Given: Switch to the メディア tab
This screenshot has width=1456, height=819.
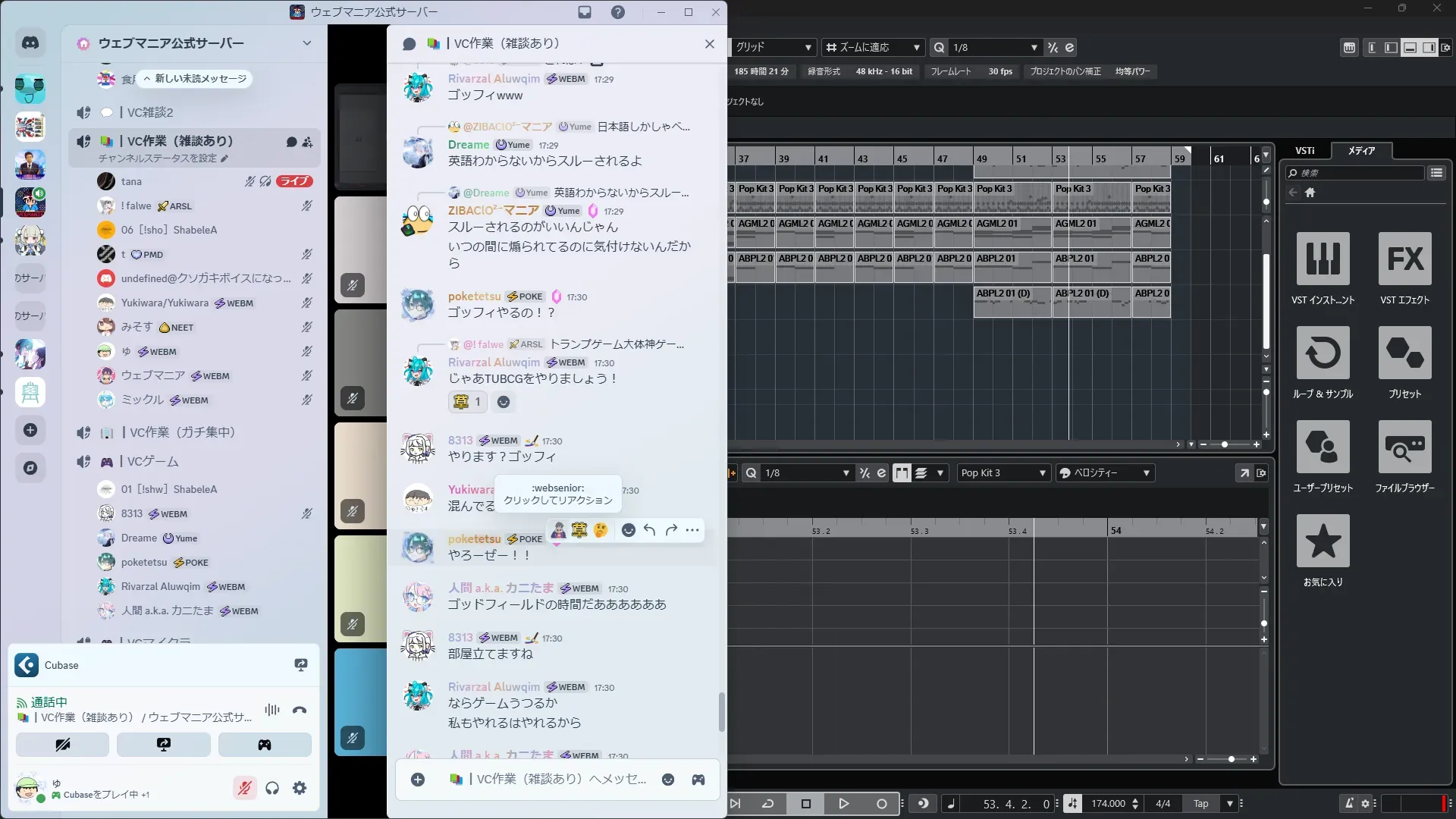Looking at the screenshot, I should [x=1361, y=151].
